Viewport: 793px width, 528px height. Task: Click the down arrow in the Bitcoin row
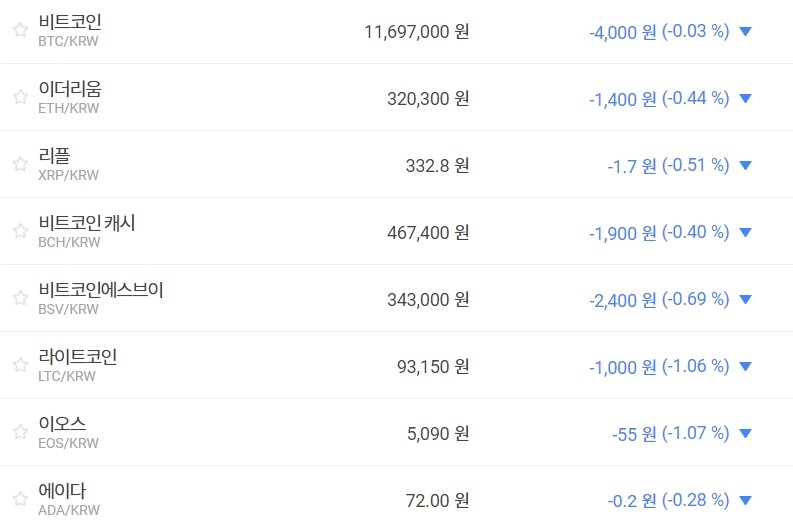pos(744,31)
